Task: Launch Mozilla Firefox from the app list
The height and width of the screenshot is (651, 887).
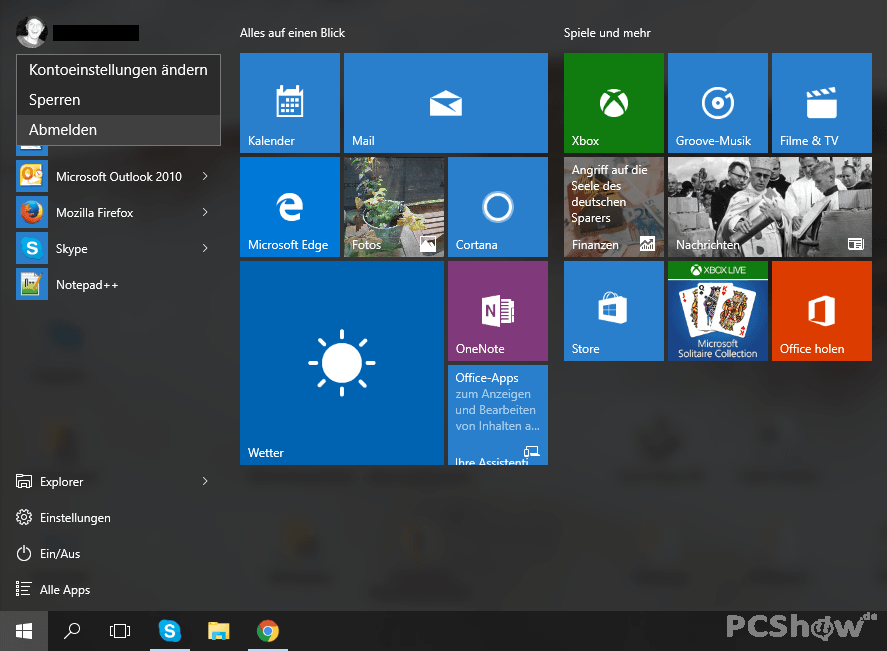Action: pyautogui.click(x=113, y=213)
